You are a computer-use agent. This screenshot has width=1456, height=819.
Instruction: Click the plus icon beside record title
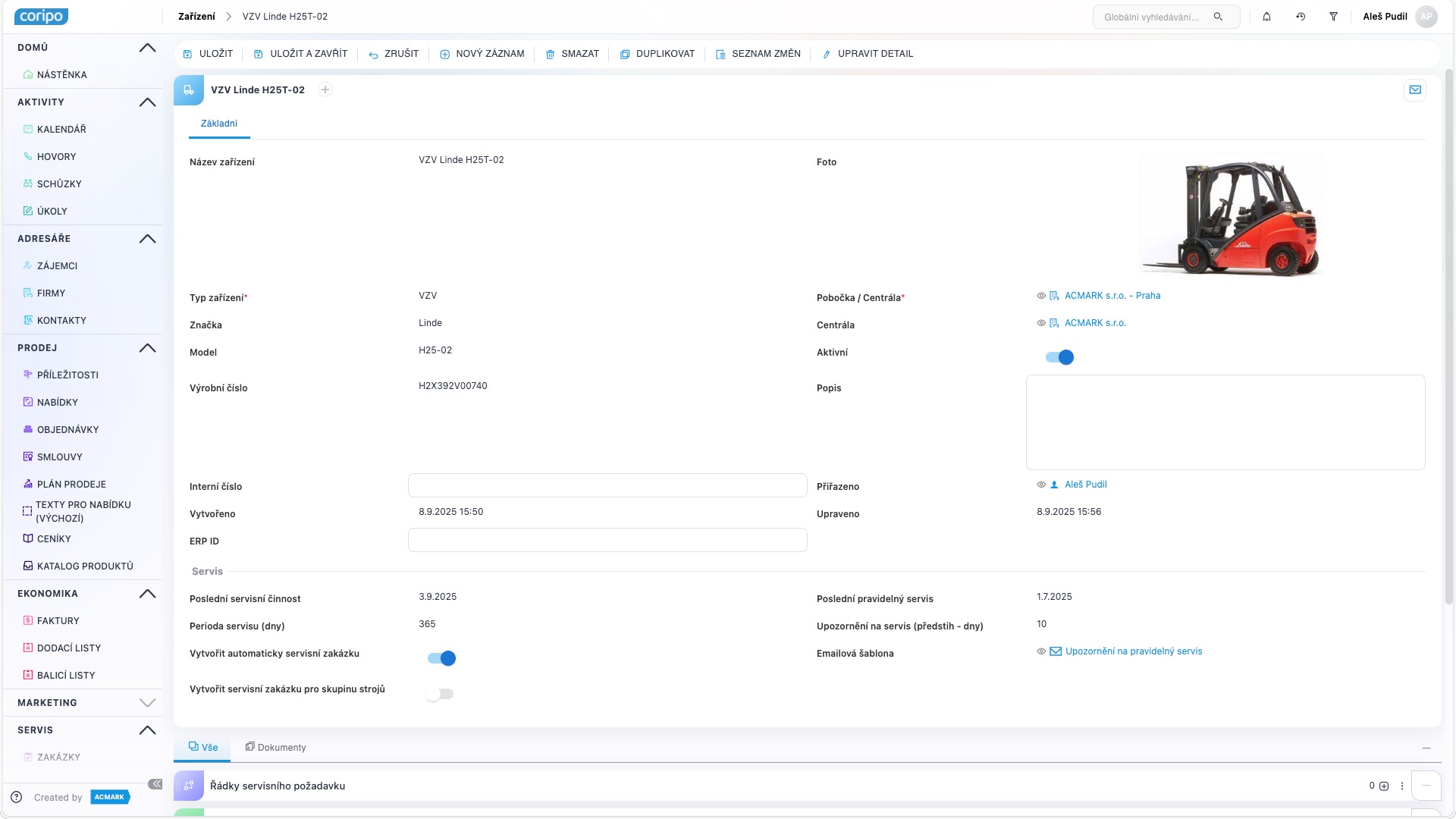[x=325, y=90]
